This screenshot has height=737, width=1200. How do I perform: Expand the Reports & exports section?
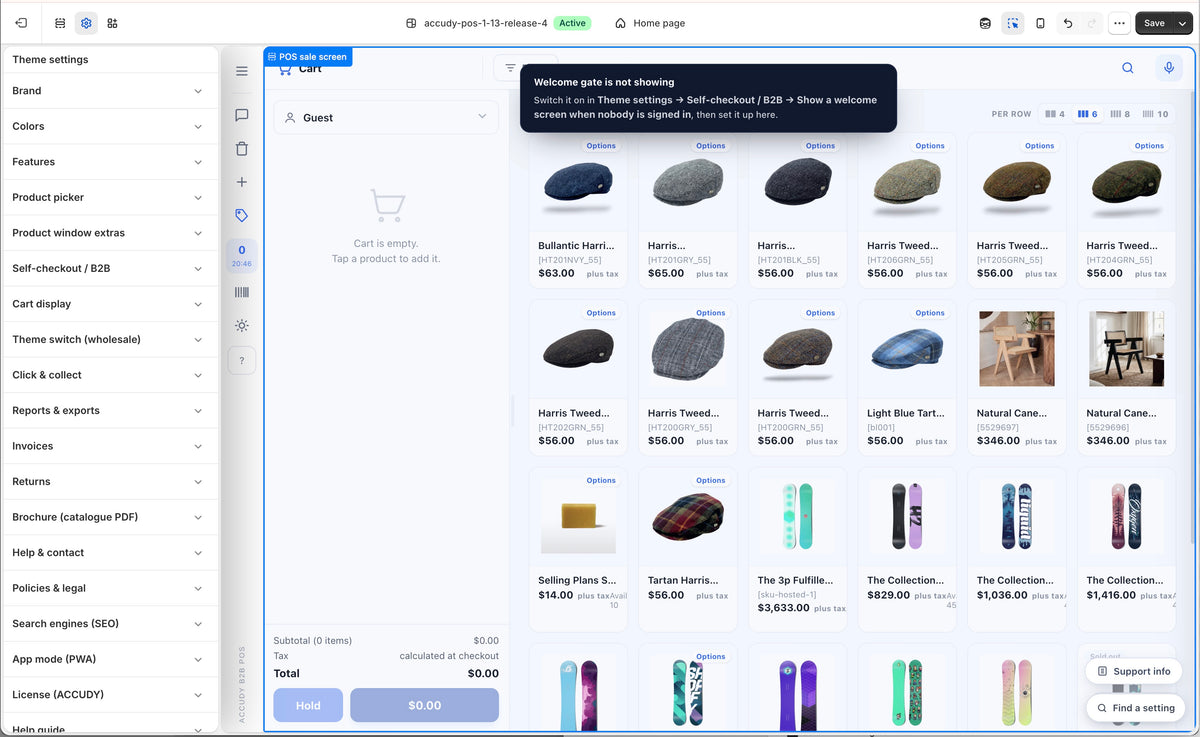point(108,410)
